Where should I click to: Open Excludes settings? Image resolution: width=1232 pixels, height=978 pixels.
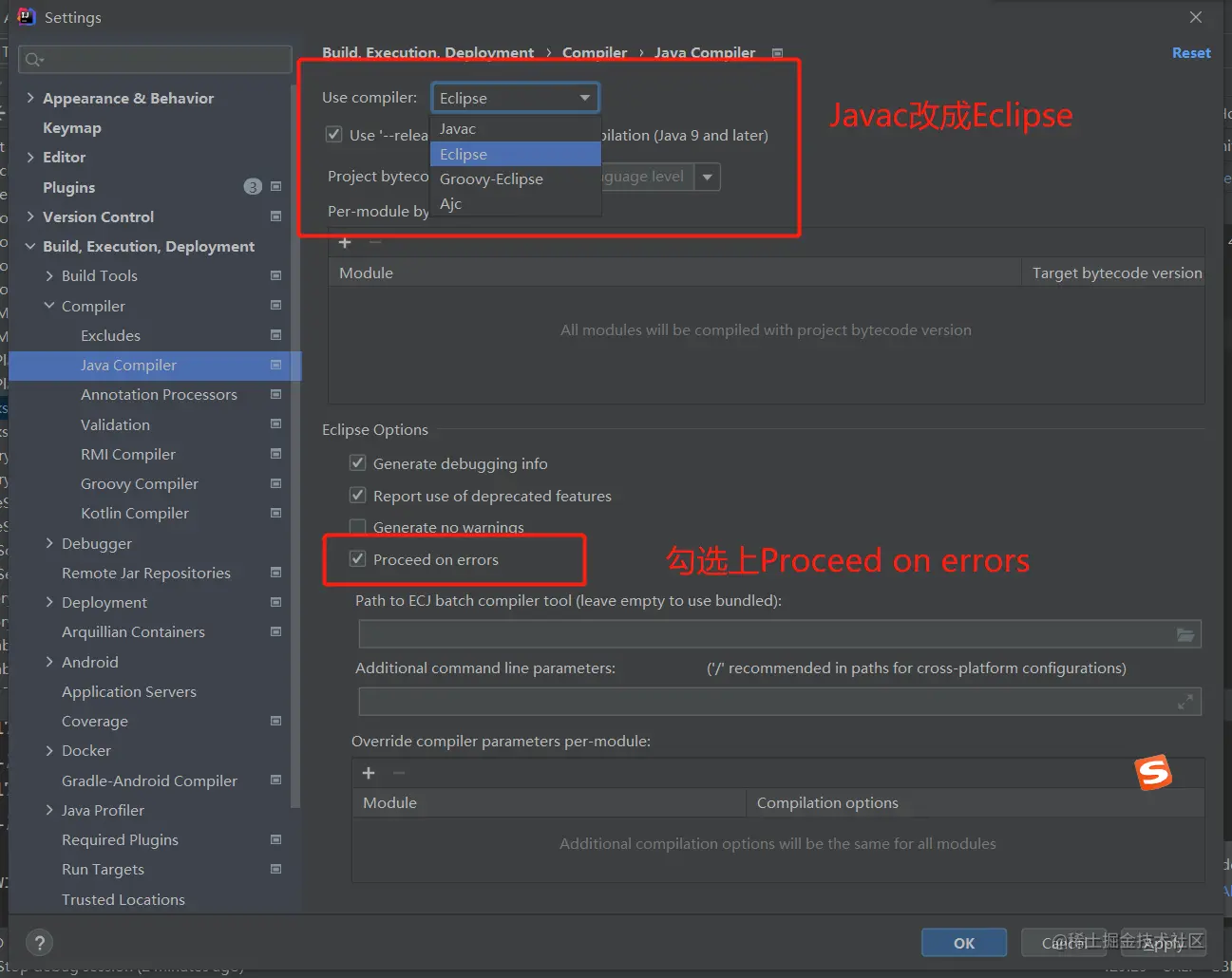point(110,335)
